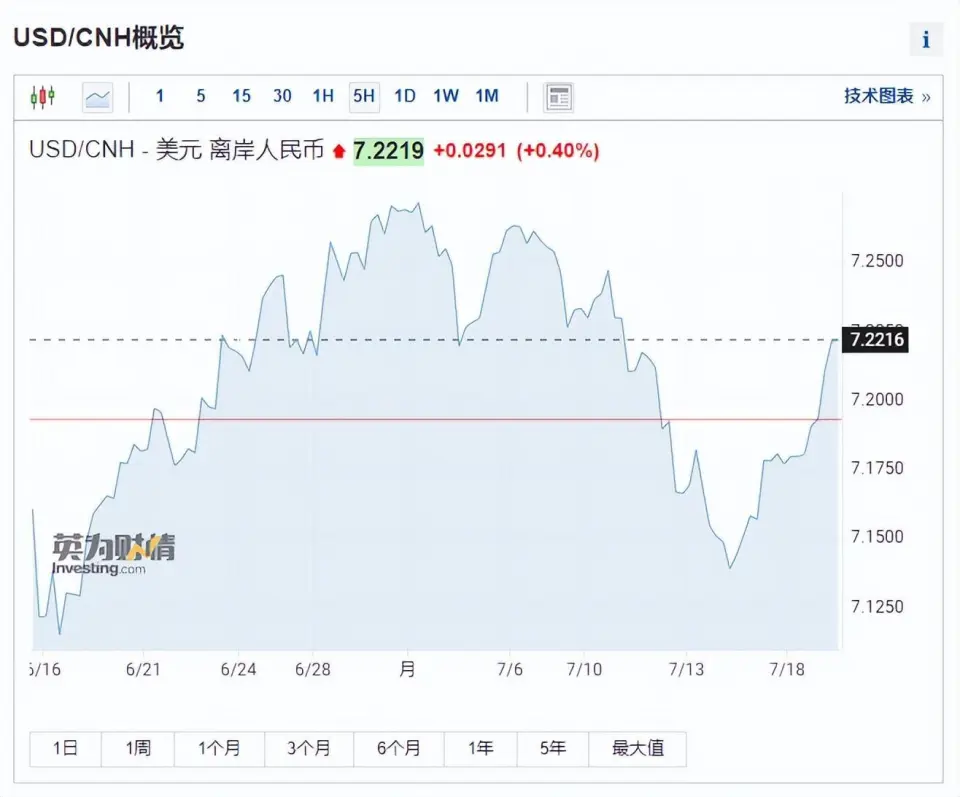Change interval to 1D
960x797 pixels.
point(404,96)
